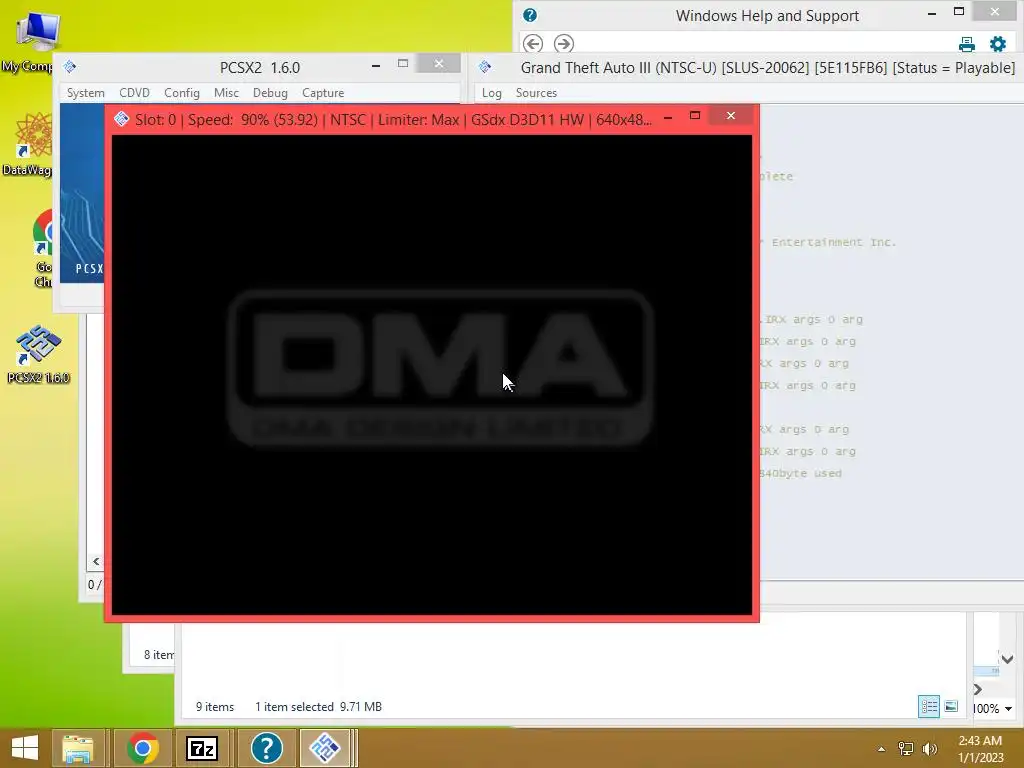Image resolution: width=1024 pixels, height=768 pixels.
Task: Open the 100% zoom dropdown
Action: 1009,709
